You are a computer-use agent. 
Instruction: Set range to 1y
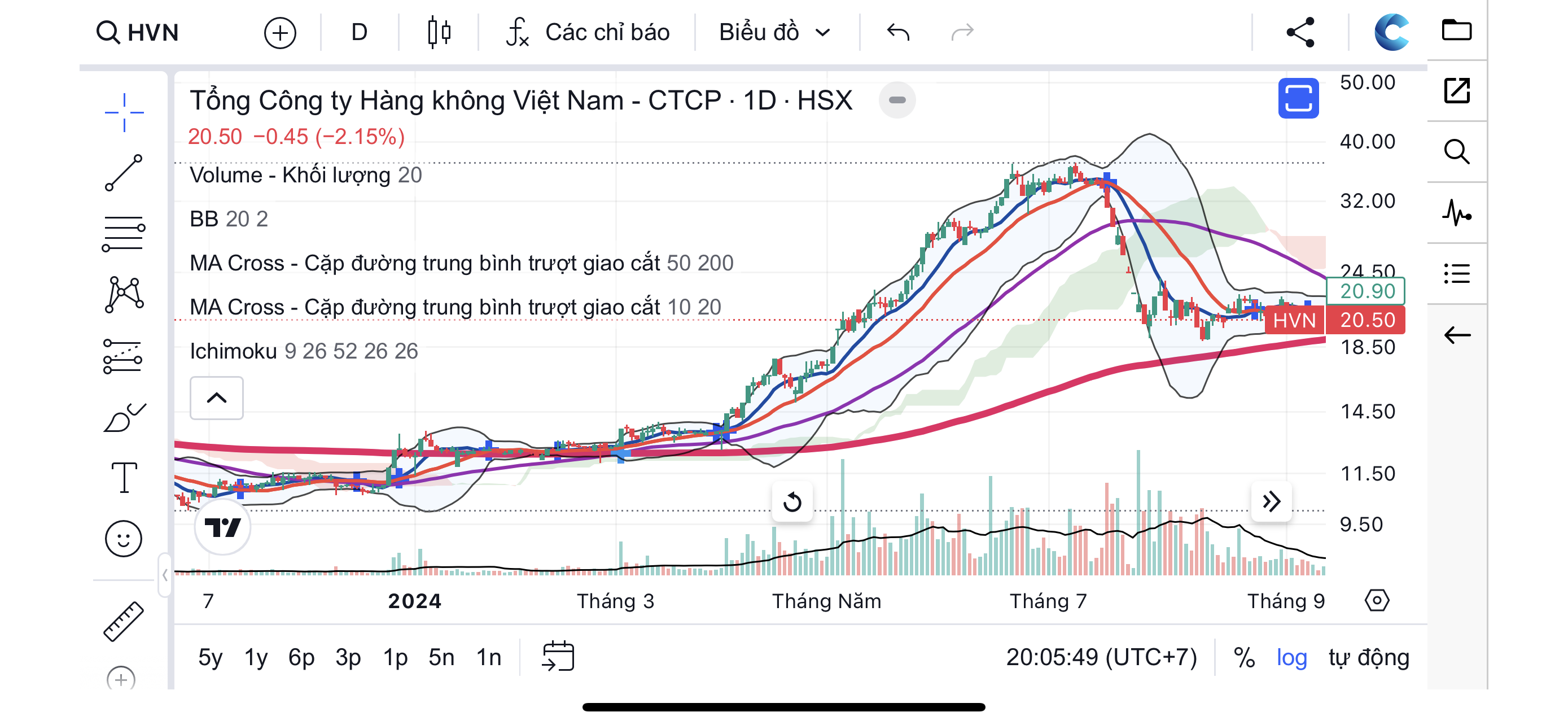(256, 657)
